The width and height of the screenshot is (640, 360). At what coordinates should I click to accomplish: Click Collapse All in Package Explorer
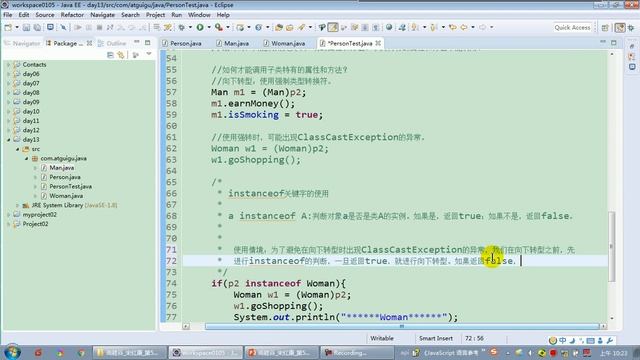(110, 55)
